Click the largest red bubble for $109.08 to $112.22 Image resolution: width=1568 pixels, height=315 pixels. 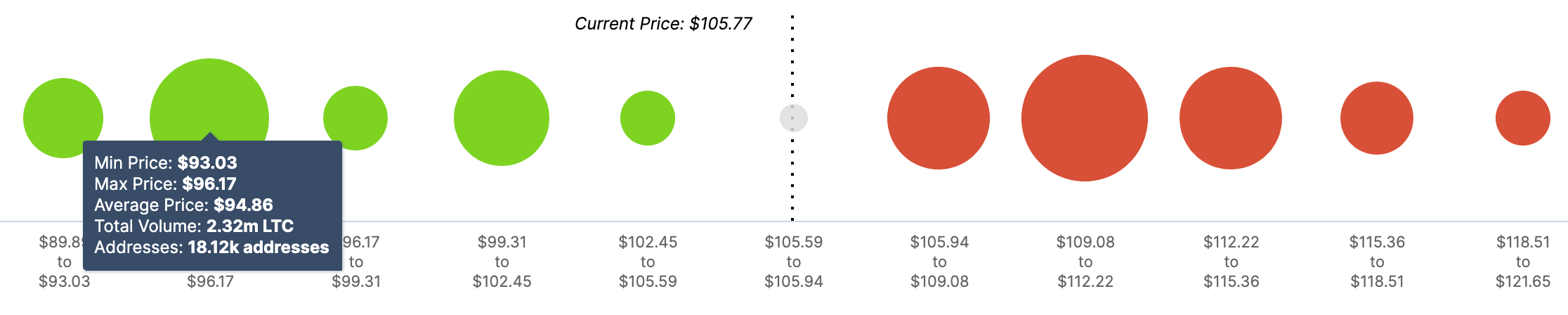click(1085, 118)
